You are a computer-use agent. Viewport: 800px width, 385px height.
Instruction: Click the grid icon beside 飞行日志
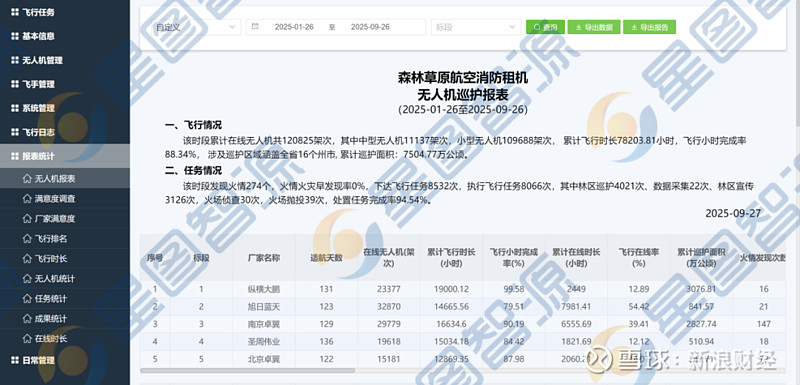tap(14, 132)
